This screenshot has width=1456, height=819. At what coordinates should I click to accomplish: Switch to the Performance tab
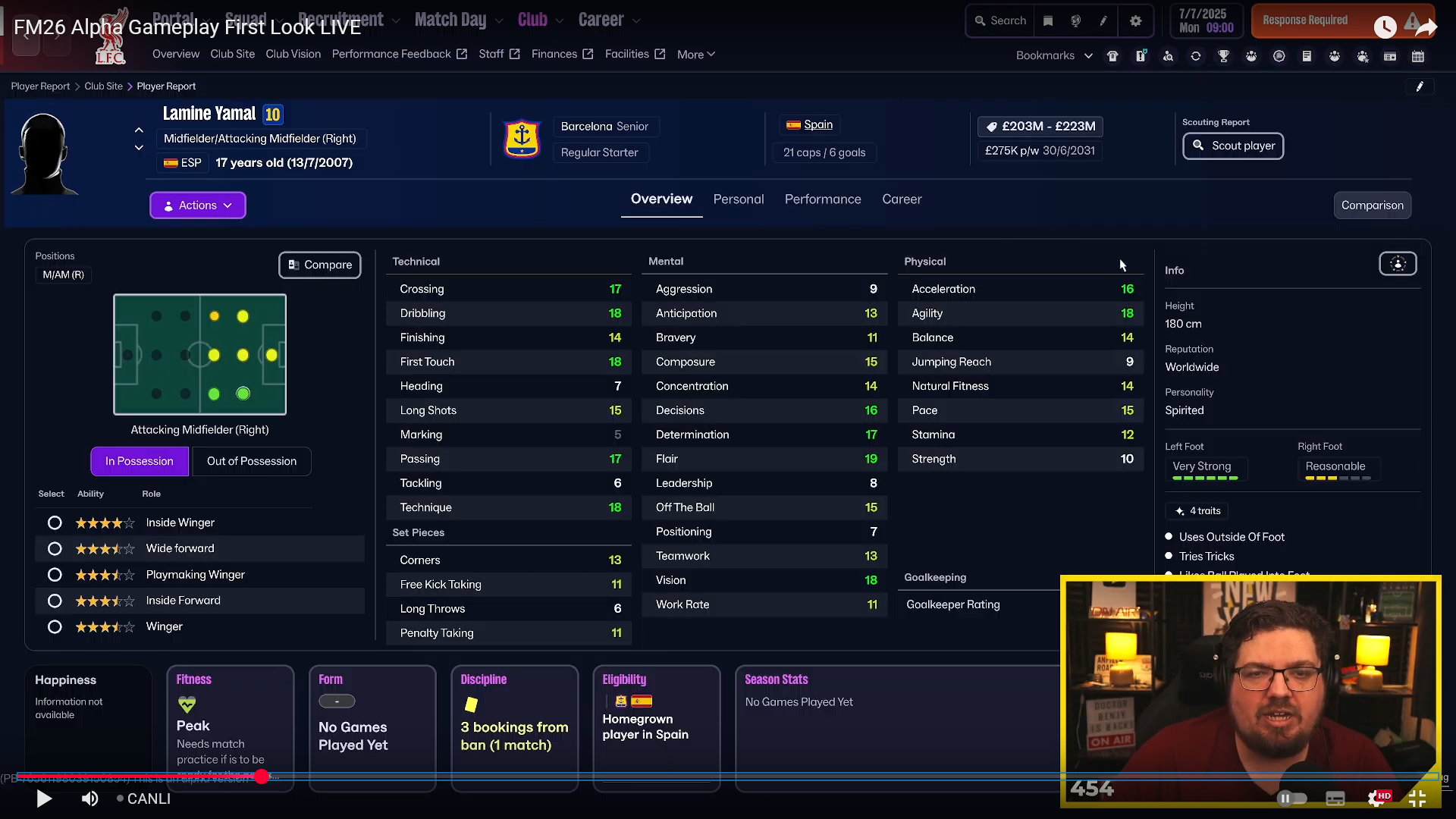click(x=822, y=199)
